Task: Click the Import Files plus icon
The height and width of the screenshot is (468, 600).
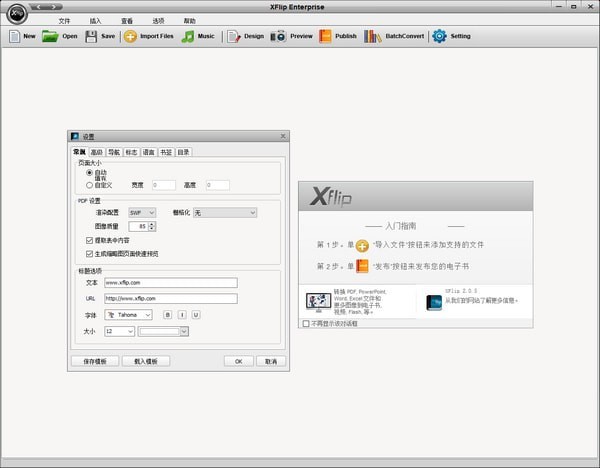Action: [130, 36]
